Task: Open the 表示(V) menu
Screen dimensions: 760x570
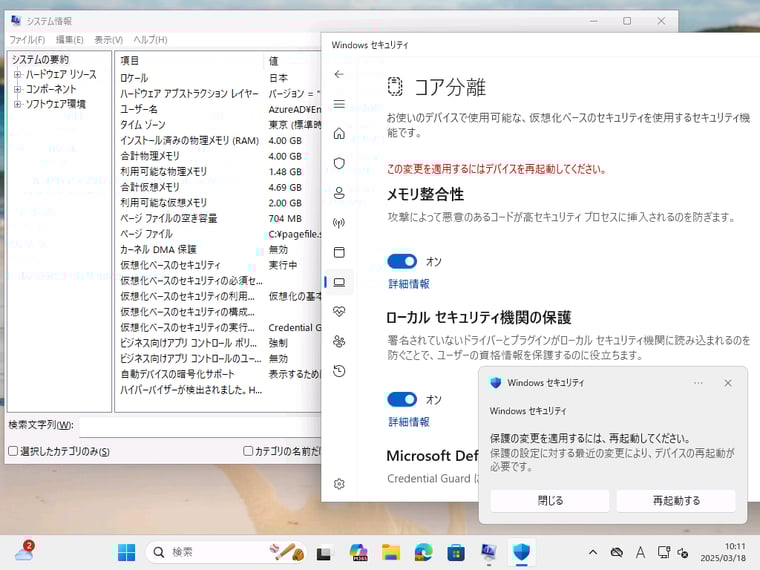Action: click(x=109, y=40)
